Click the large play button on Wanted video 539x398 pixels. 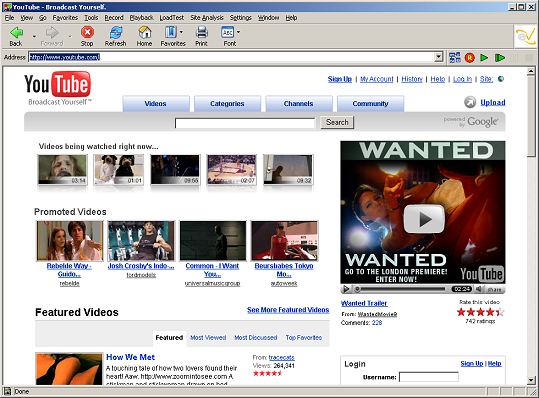coord(424,219)
